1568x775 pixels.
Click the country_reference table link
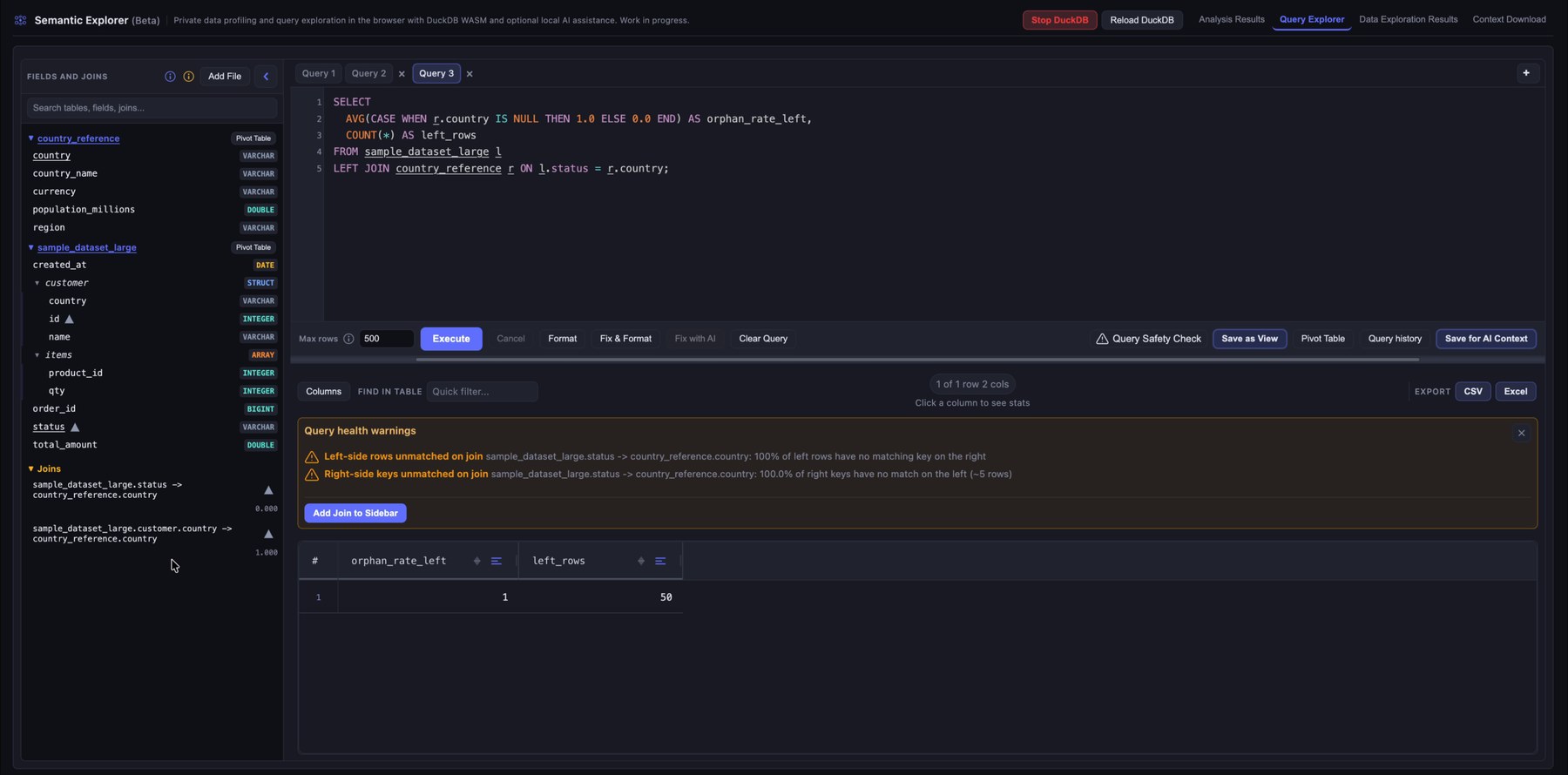pyautogui.click(x=78, y=138)
